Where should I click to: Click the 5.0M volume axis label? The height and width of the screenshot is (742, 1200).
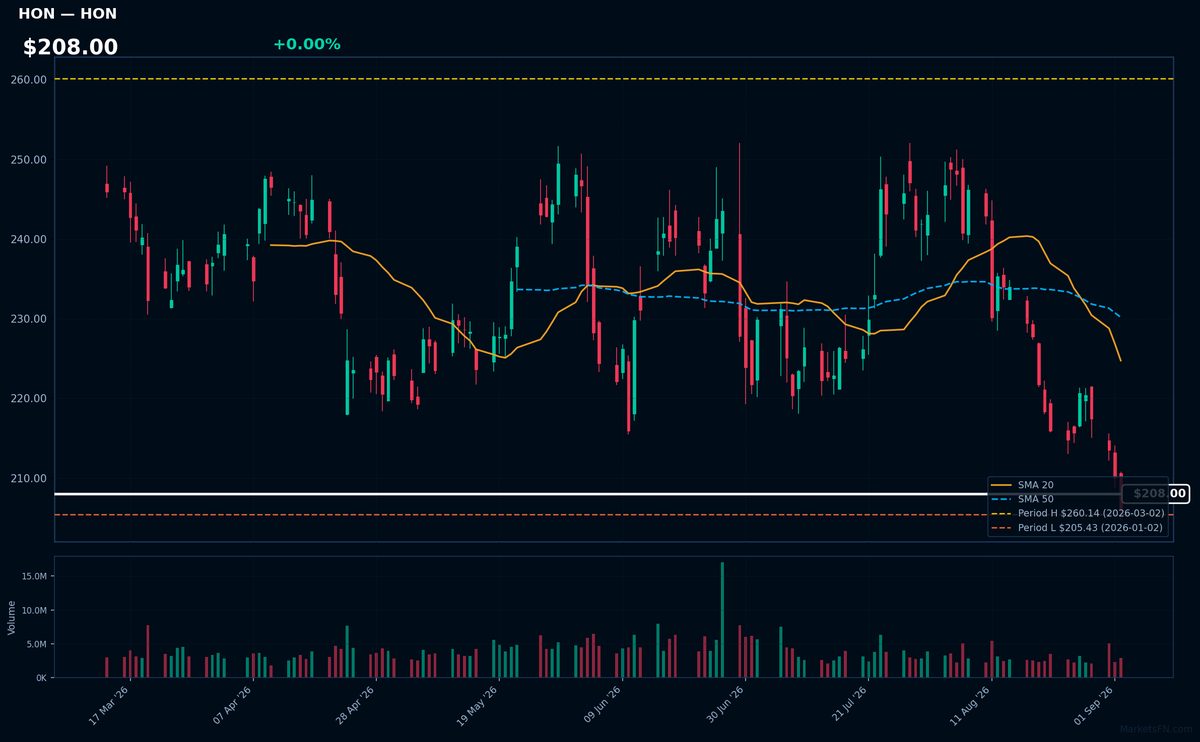36,644
